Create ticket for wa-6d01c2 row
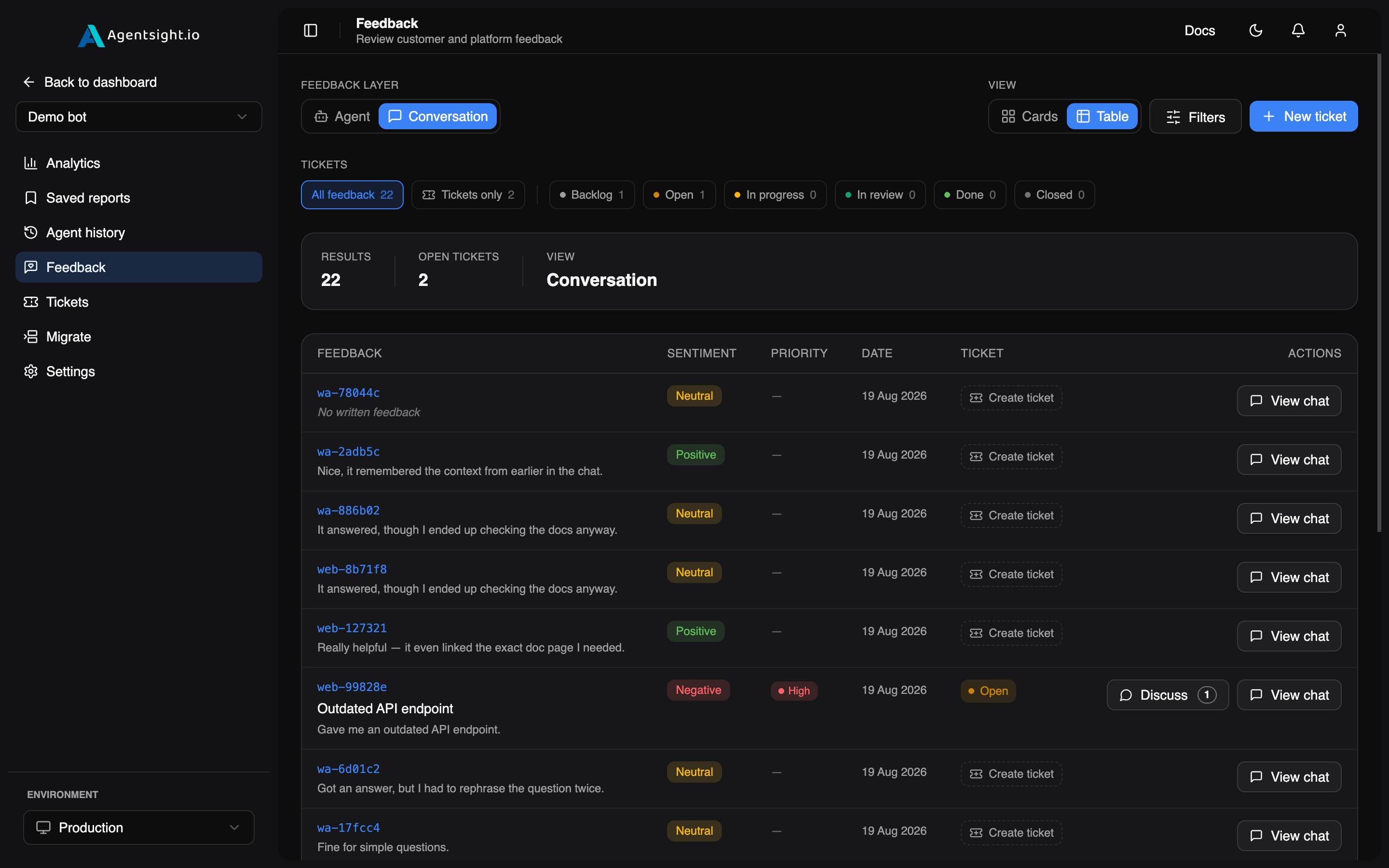Screen dimensions: 1389x868 pyautogui.click(x=1011, y=774)
